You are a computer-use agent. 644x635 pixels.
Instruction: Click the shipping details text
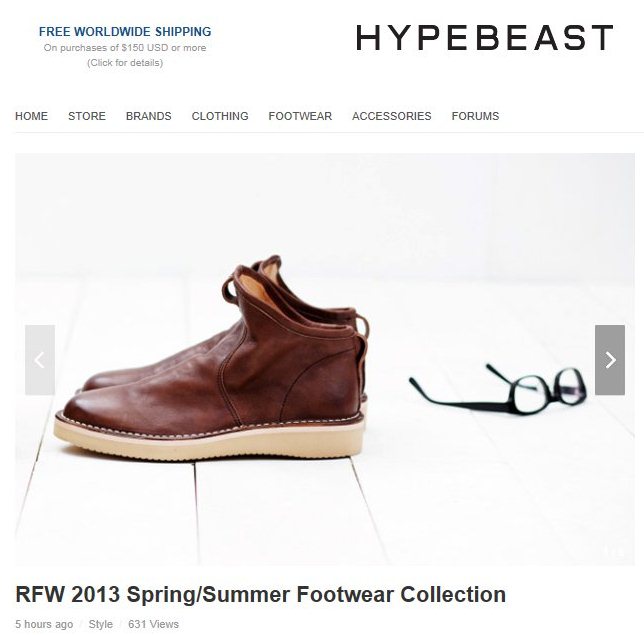(125, 63)
